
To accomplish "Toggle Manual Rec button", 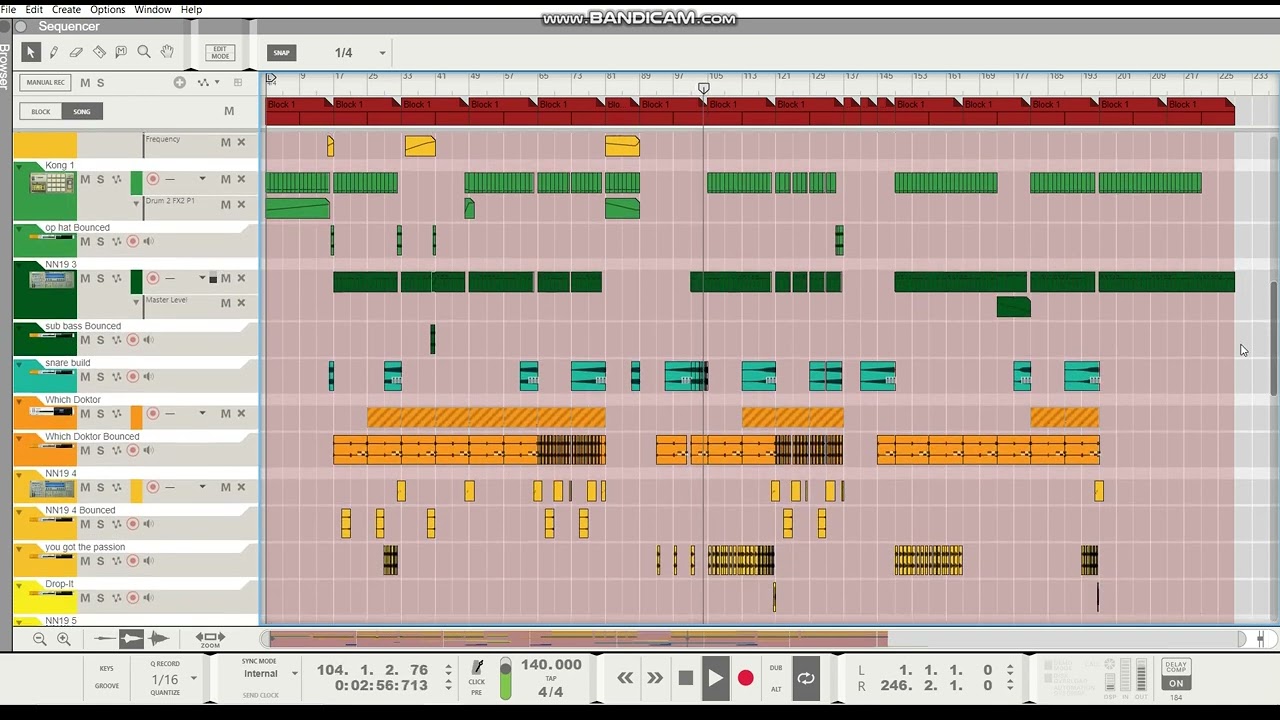I will 45,82.
